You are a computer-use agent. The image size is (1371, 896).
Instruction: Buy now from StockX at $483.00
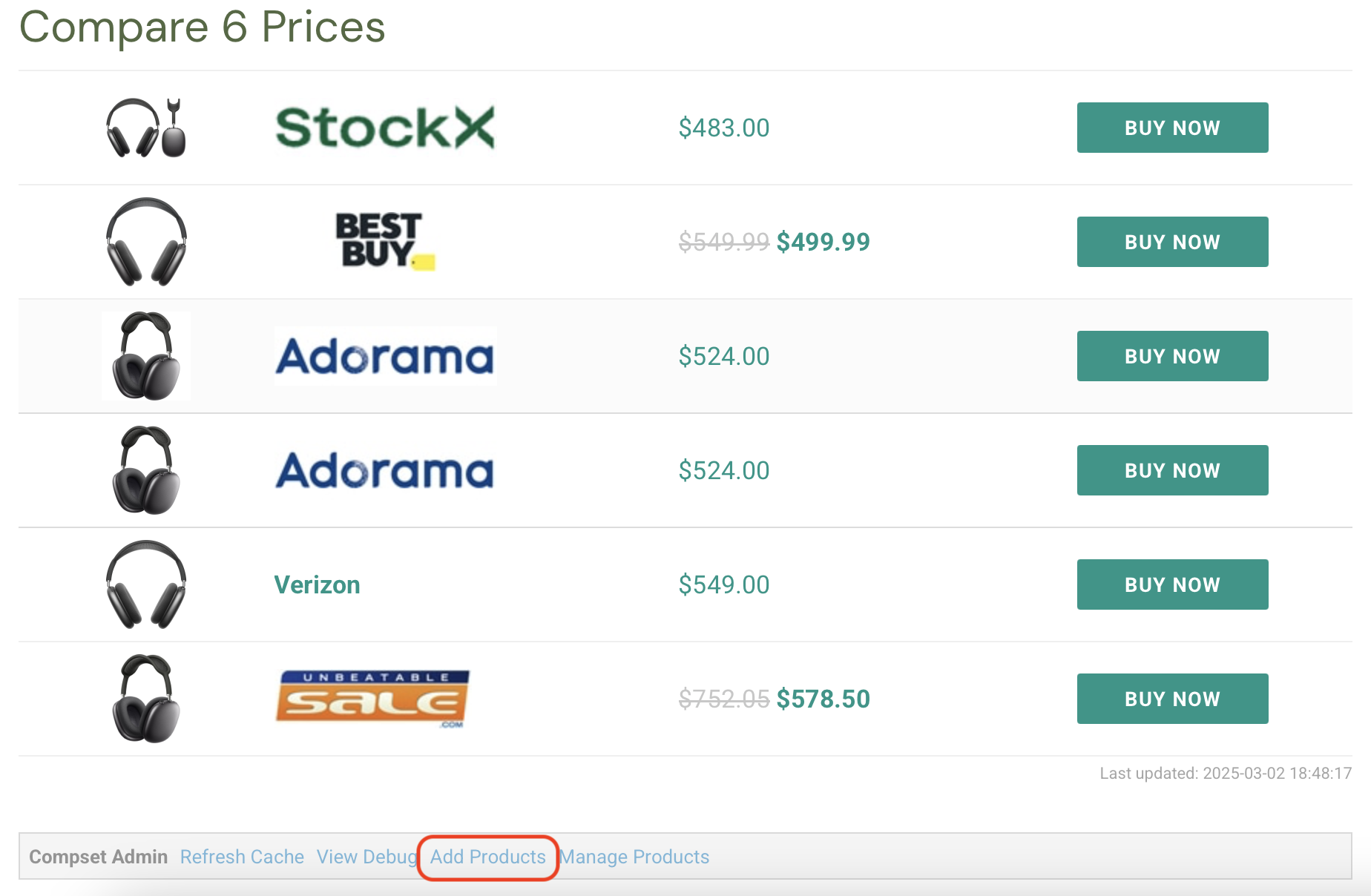pyautogui.click(x=1172, y=128)
